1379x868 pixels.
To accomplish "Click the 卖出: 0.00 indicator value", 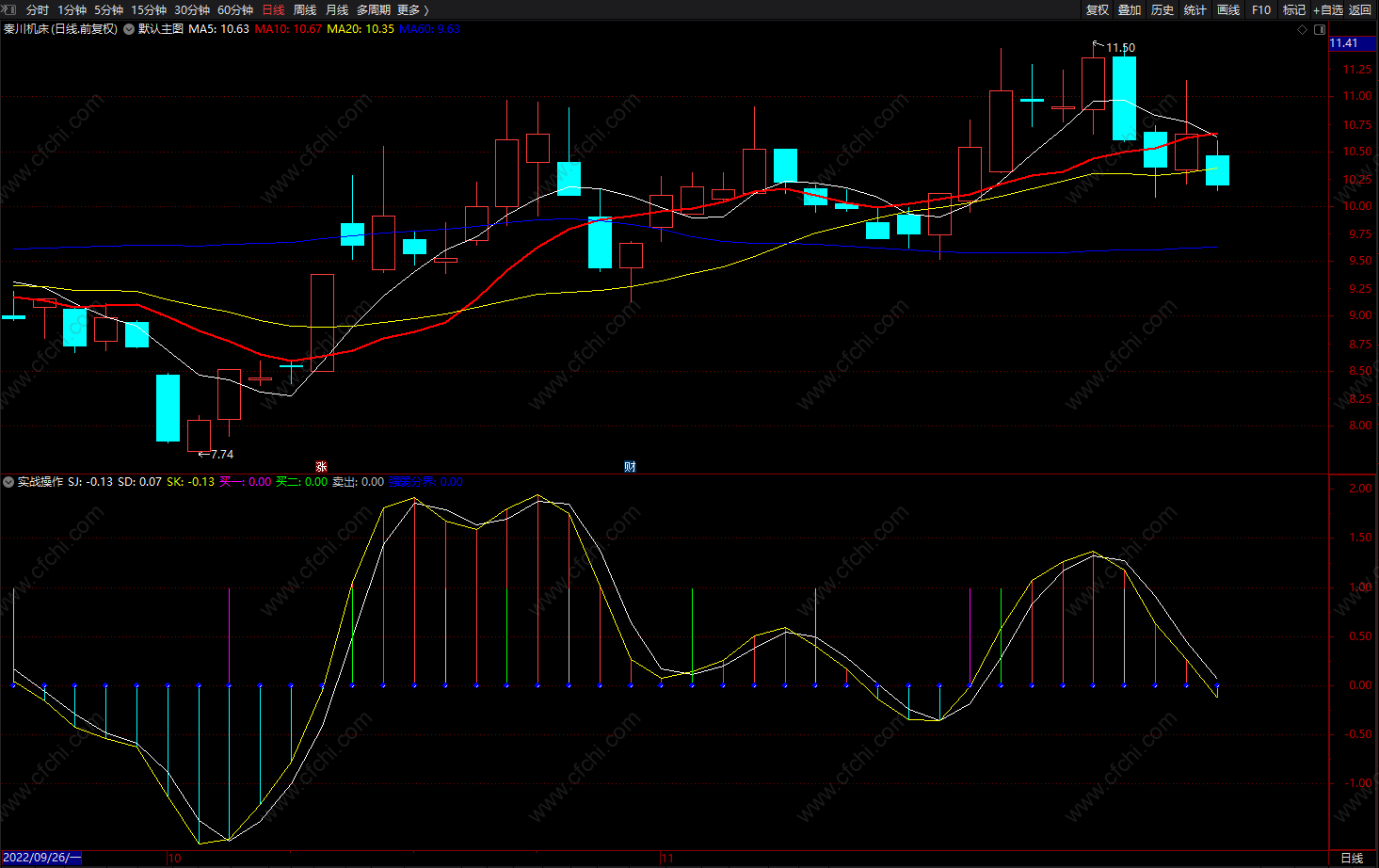I will 358,482.
